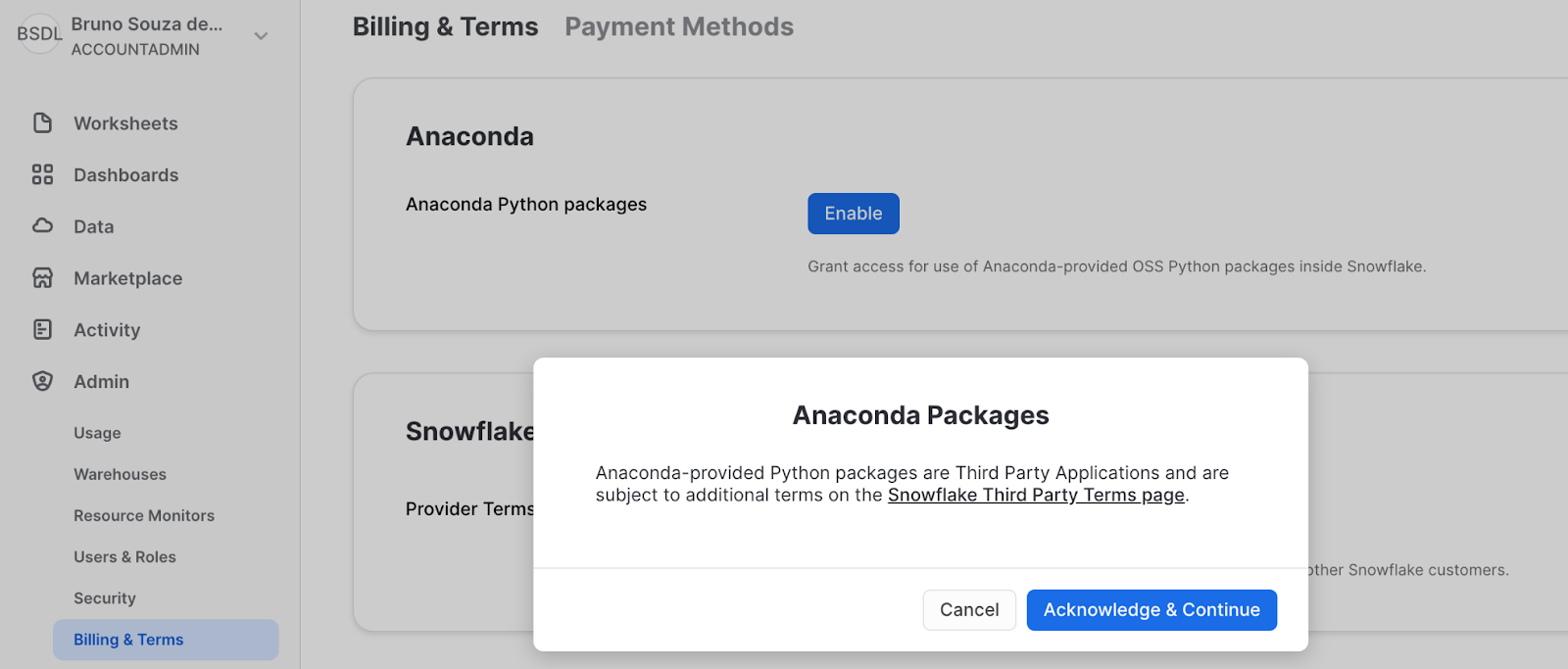Viewport: 1568px width, 669px height.
Task: Open the Security admin section
Action: click(104, 598)
